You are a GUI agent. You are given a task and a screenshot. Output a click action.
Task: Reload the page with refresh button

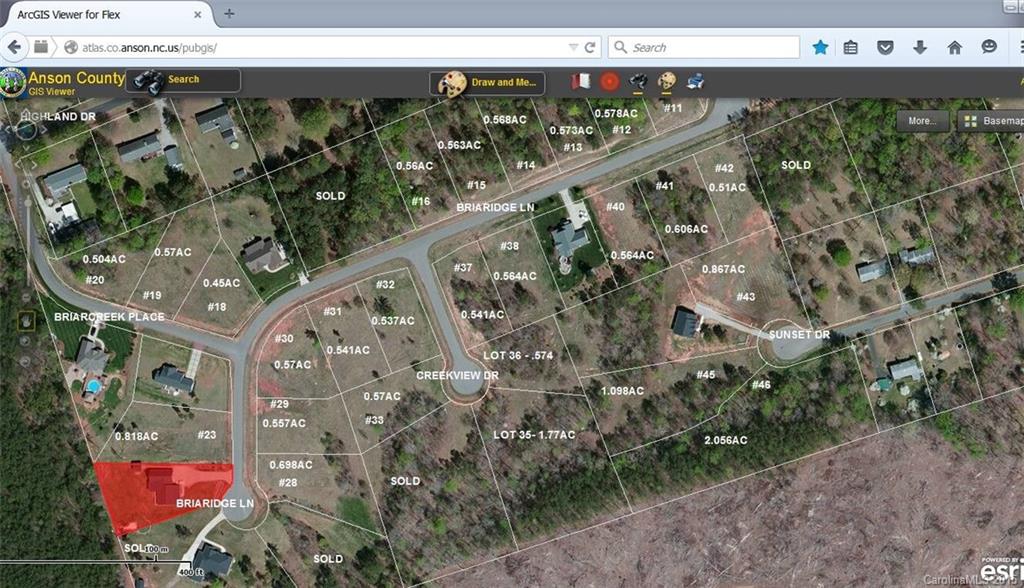coord(590,48)
